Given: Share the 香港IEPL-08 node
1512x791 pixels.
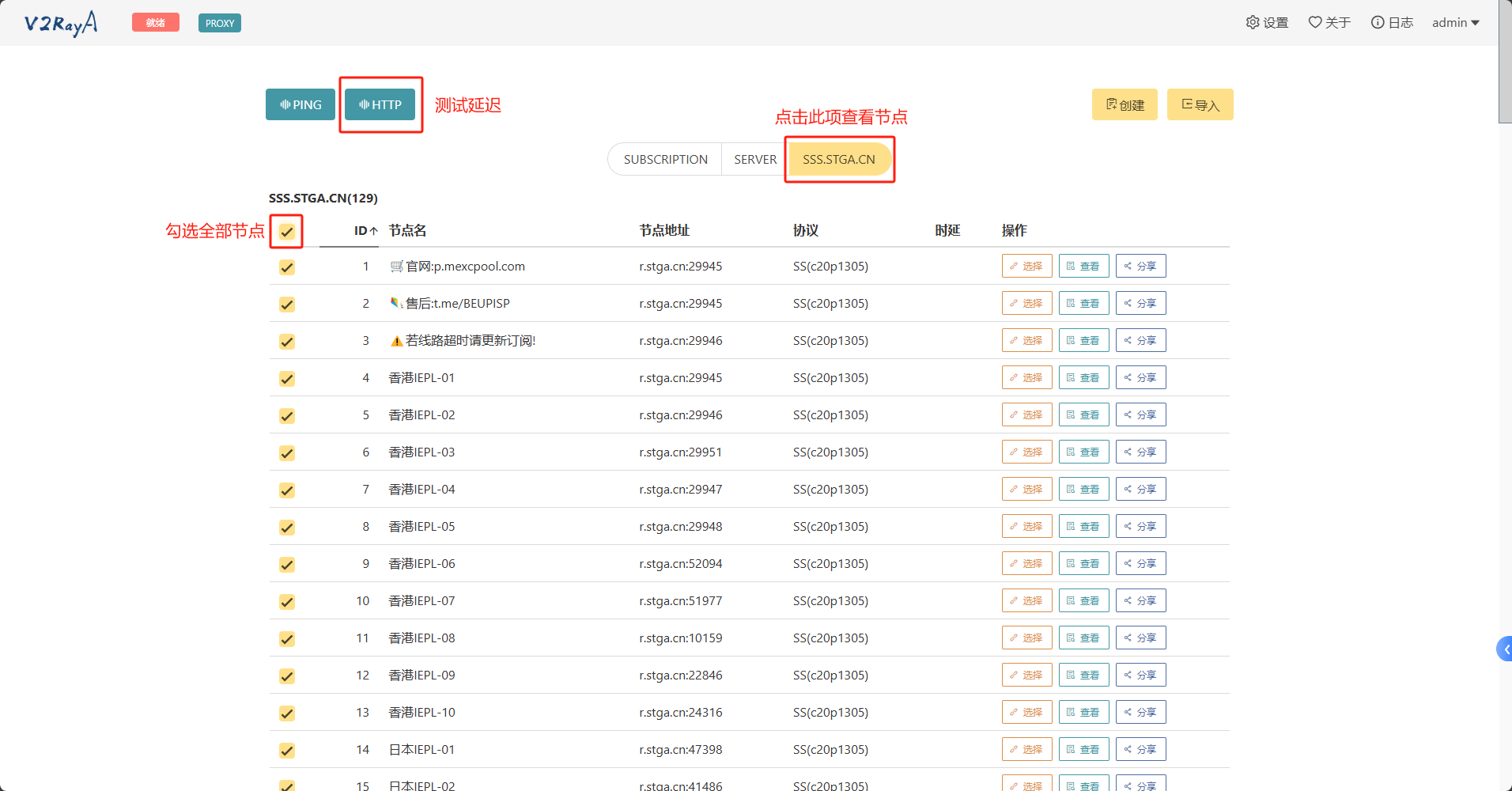Looking at the screenshot, I should [x=1140, y=638].
